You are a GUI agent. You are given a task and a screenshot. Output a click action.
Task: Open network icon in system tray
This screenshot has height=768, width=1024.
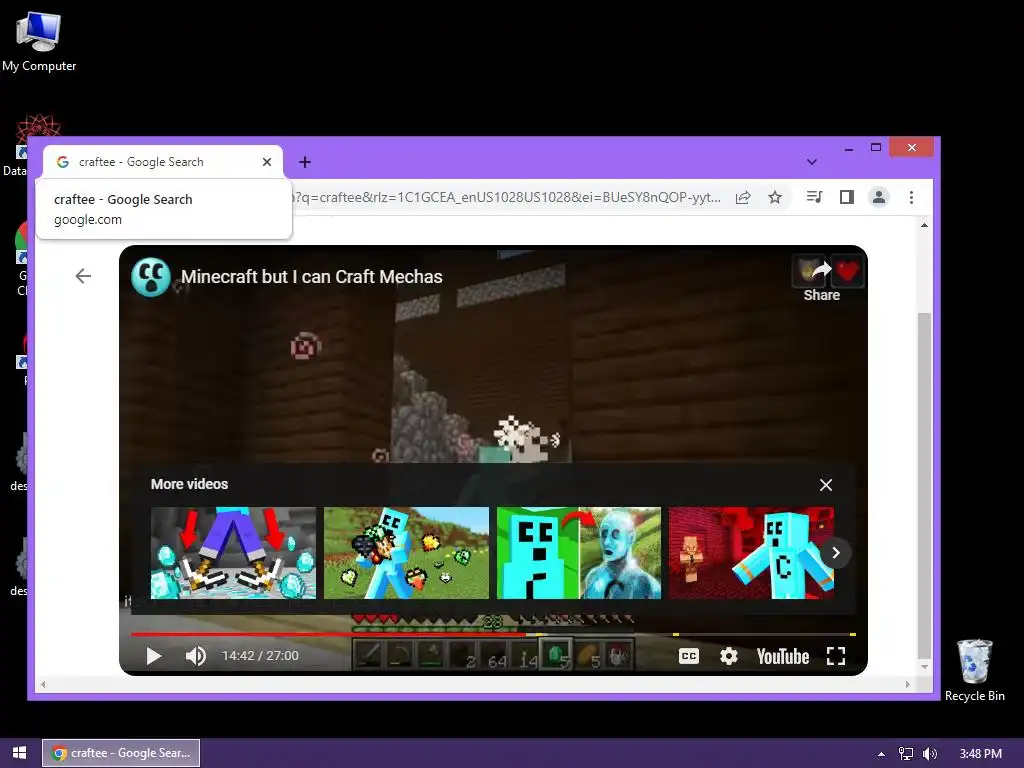[x=906, y=754]
